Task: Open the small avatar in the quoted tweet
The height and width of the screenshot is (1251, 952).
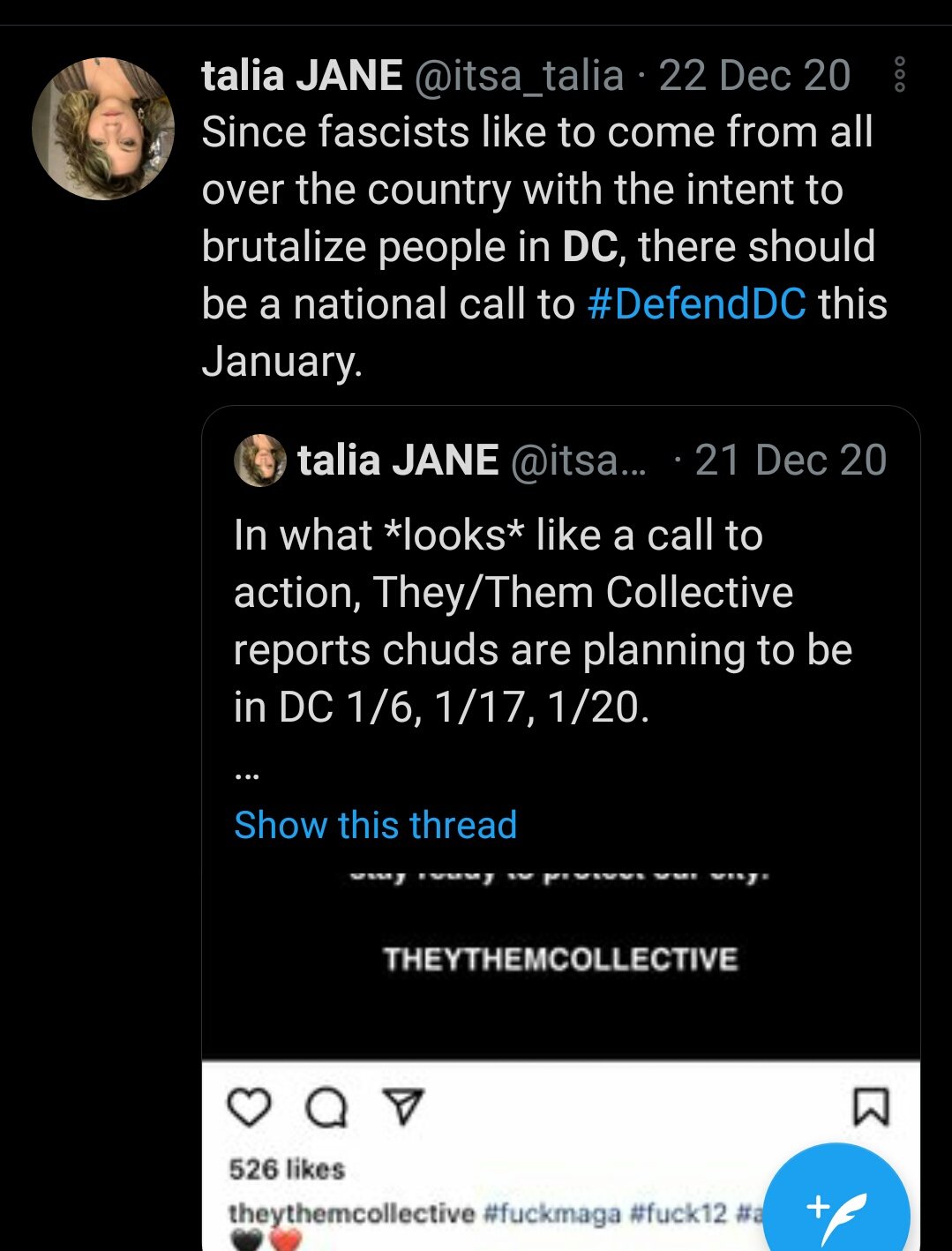Action: [x=260, y=461]
